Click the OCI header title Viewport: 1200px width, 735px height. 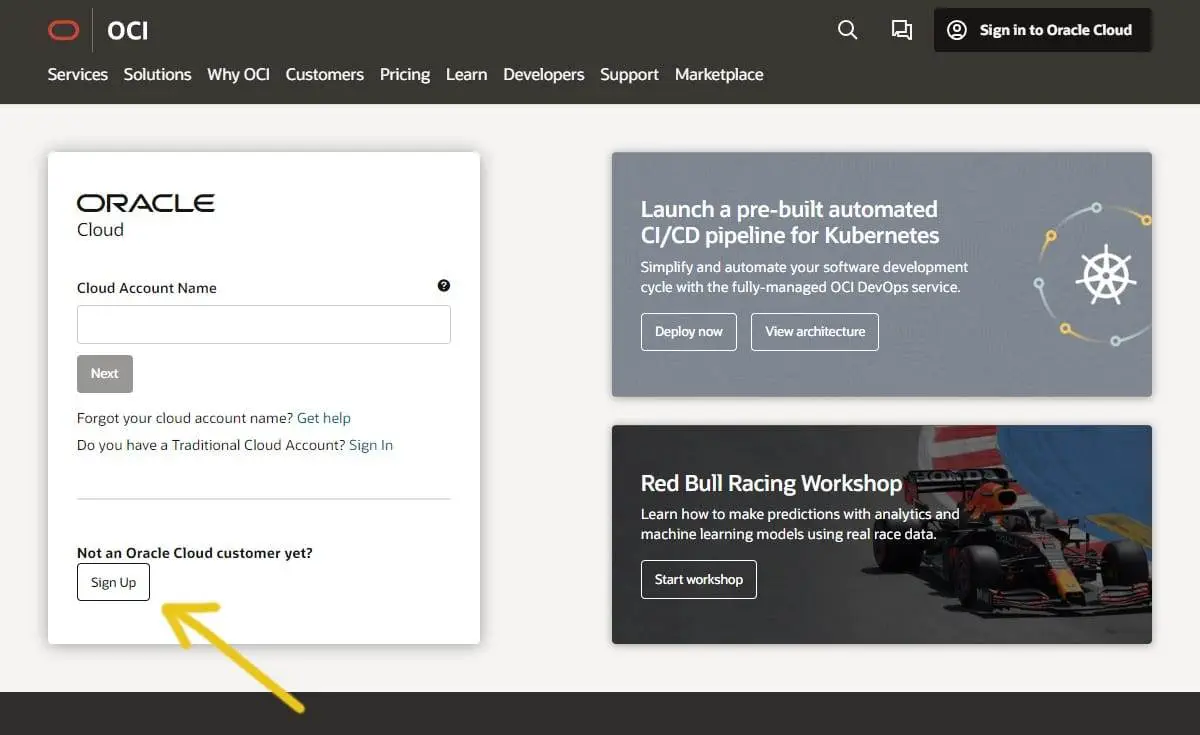[x=127, y=31]
